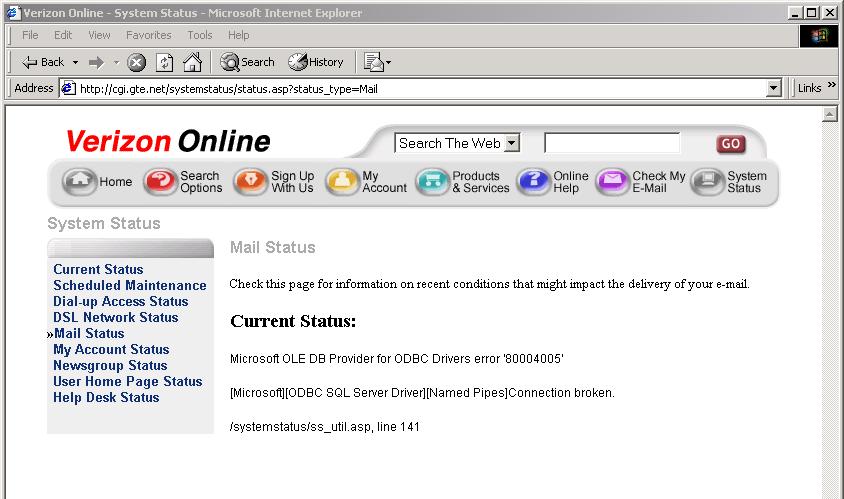Click the Internet Explorer page icon in address bar

click(x=68, y=88)
